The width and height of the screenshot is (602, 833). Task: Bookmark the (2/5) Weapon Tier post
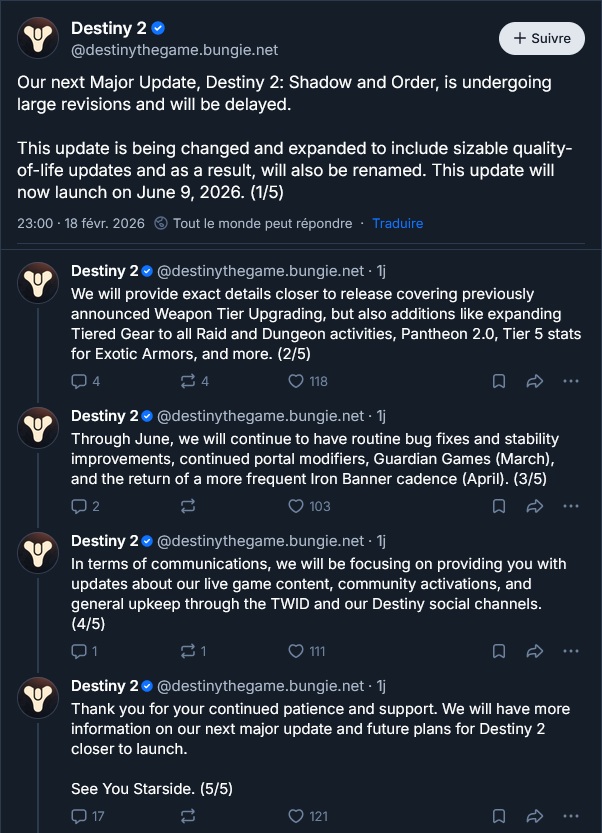[499, 381]
